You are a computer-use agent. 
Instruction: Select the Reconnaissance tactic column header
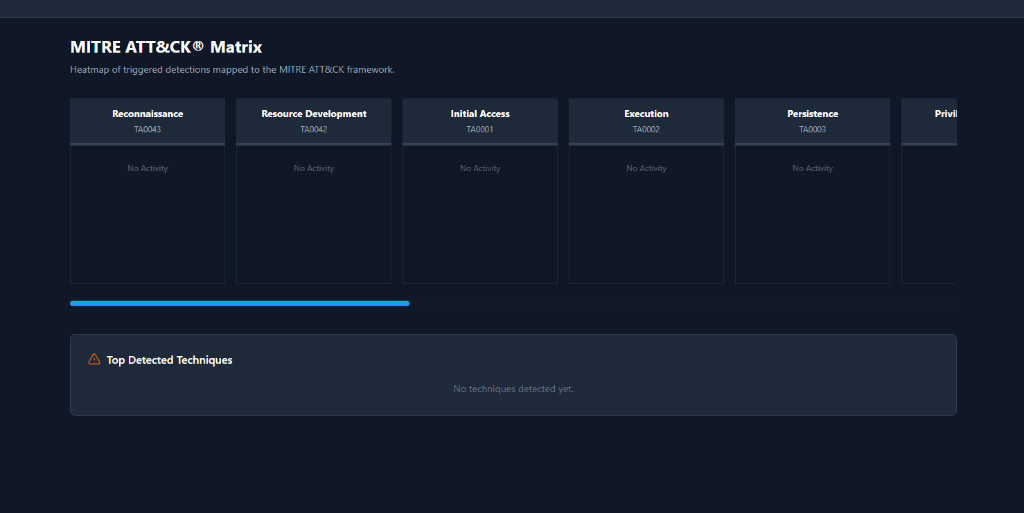click(147, 114)
